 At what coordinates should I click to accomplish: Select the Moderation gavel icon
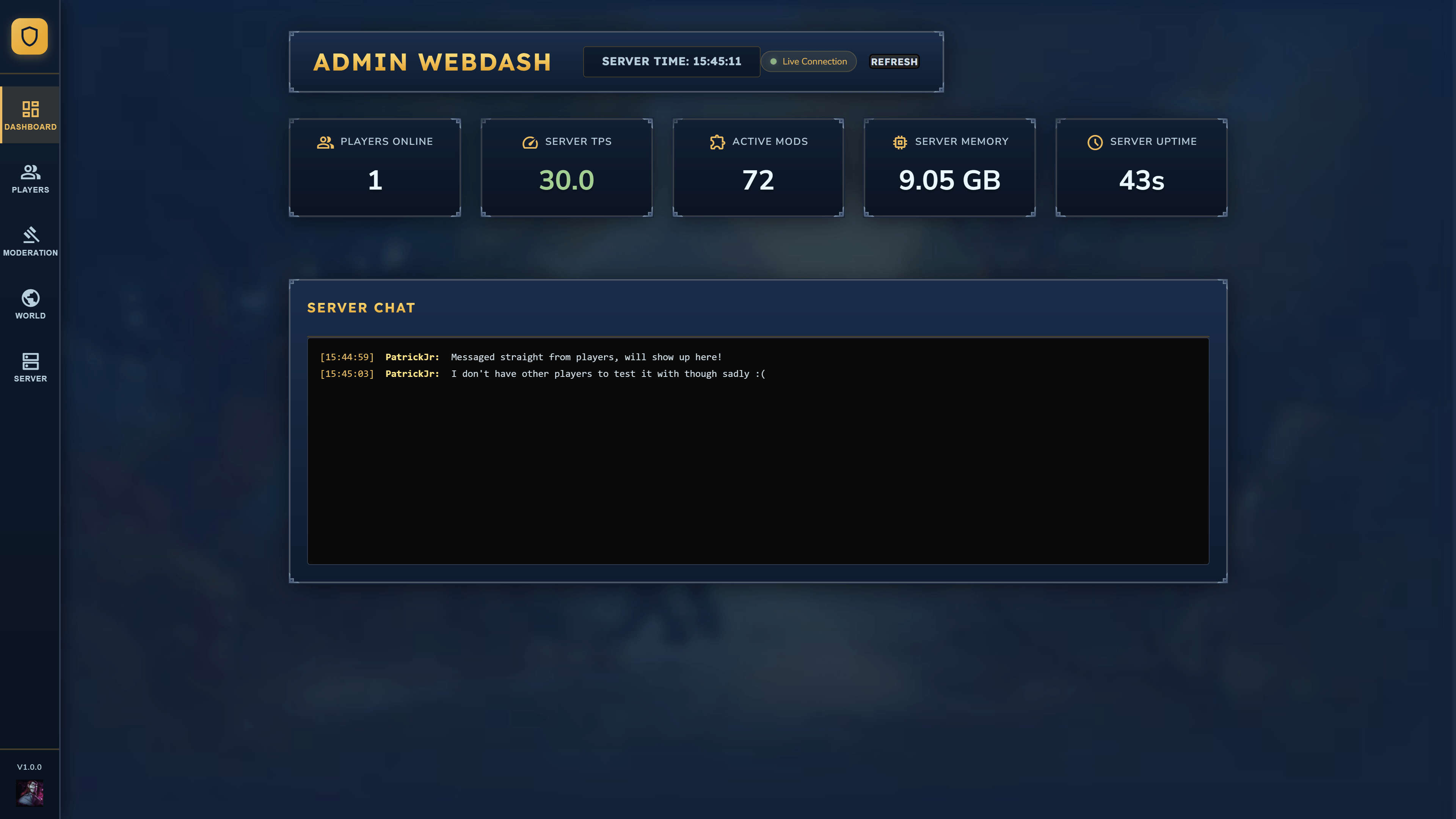(x=30, y=235)
